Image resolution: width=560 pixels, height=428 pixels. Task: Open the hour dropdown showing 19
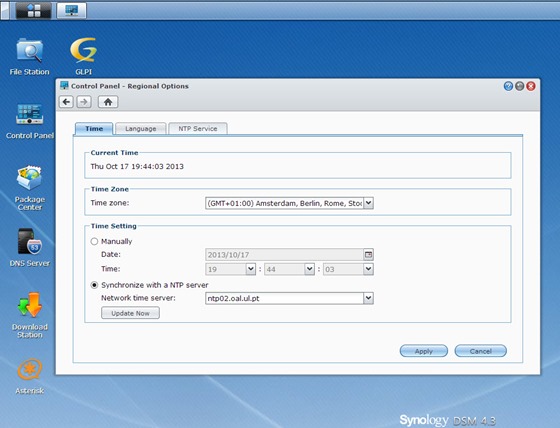(251, 269)
